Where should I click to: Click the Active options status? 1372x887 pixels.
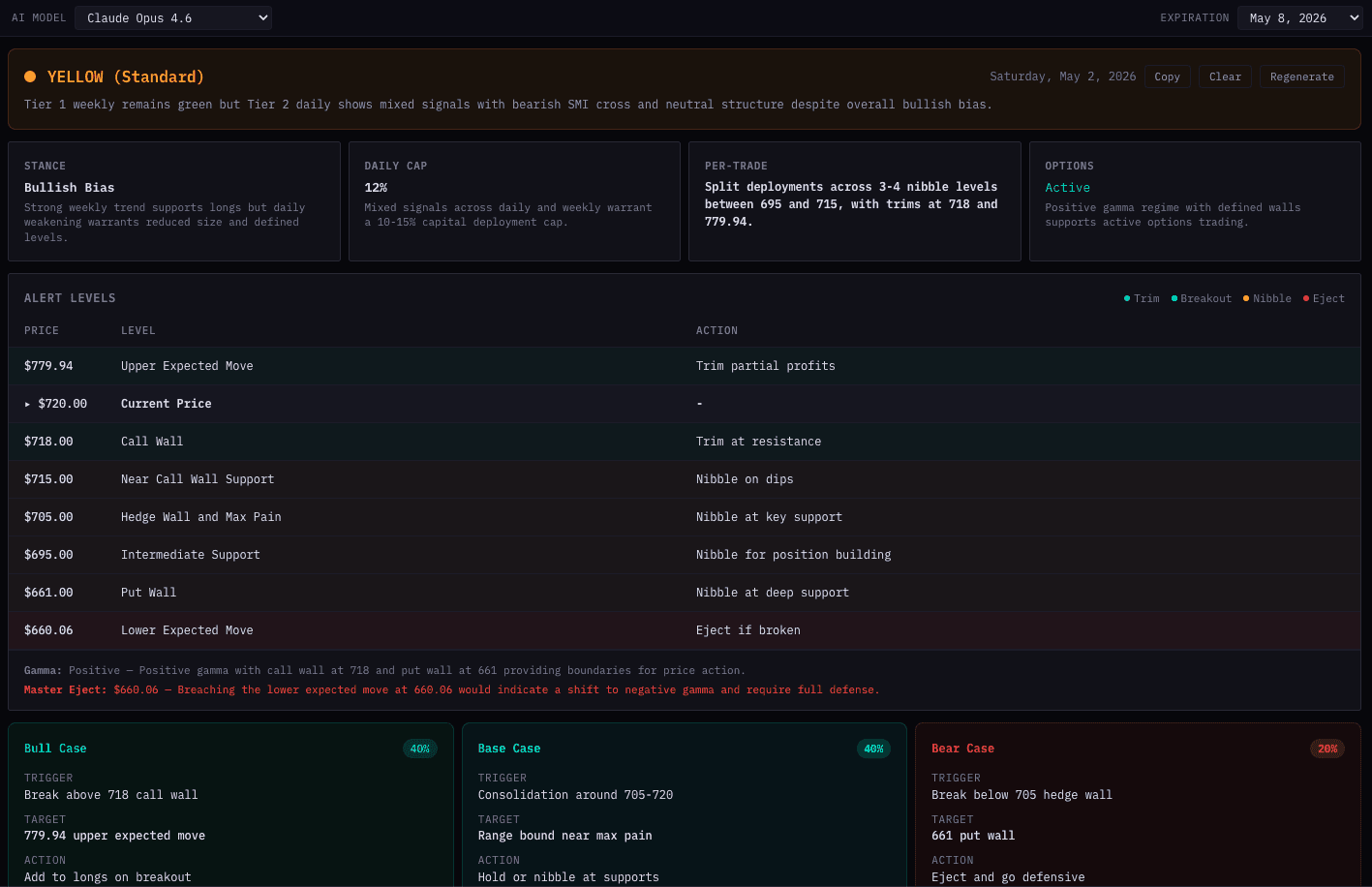[1067, 188]
